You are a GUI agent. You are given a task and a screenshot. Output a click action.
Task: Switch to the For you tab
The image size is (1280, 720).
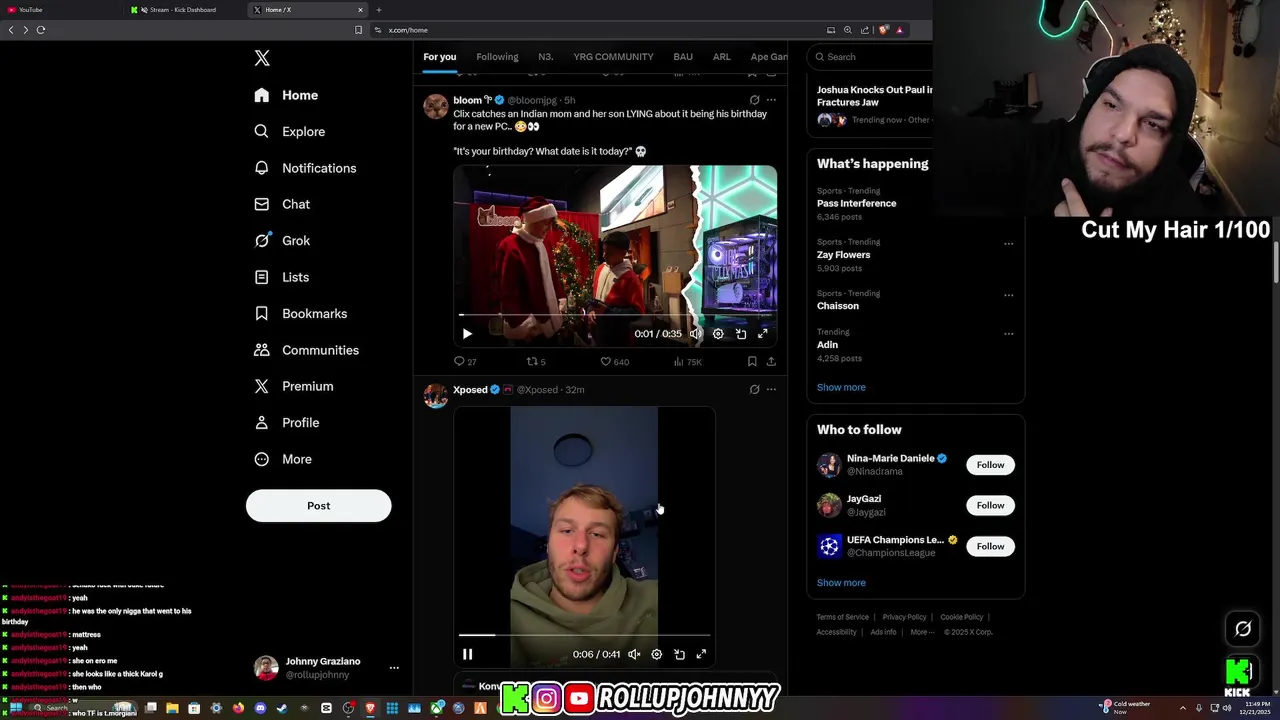tap(439, 57)
